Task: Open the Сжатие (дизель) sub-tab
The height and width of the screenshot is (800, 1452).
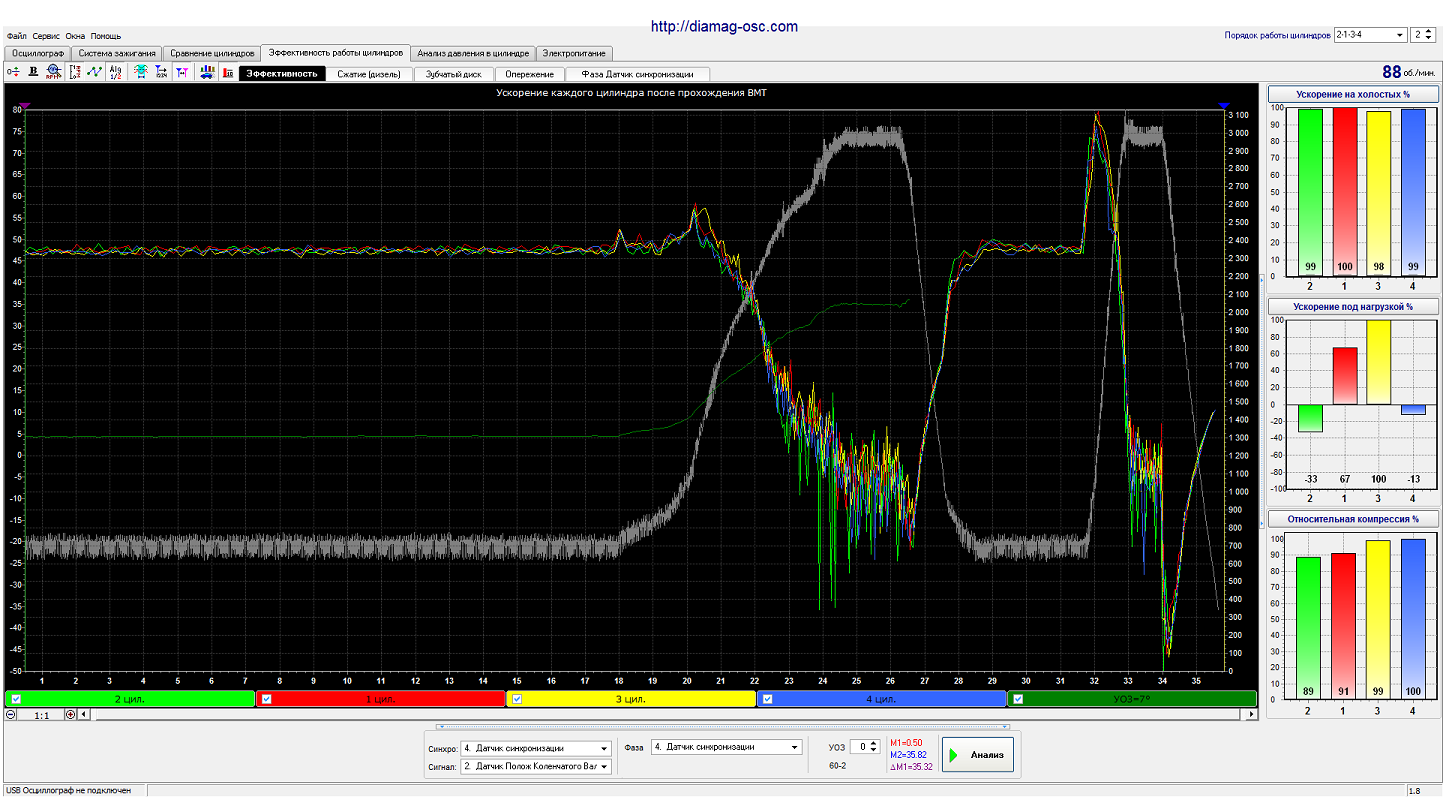Action: [x=368, y=74]
